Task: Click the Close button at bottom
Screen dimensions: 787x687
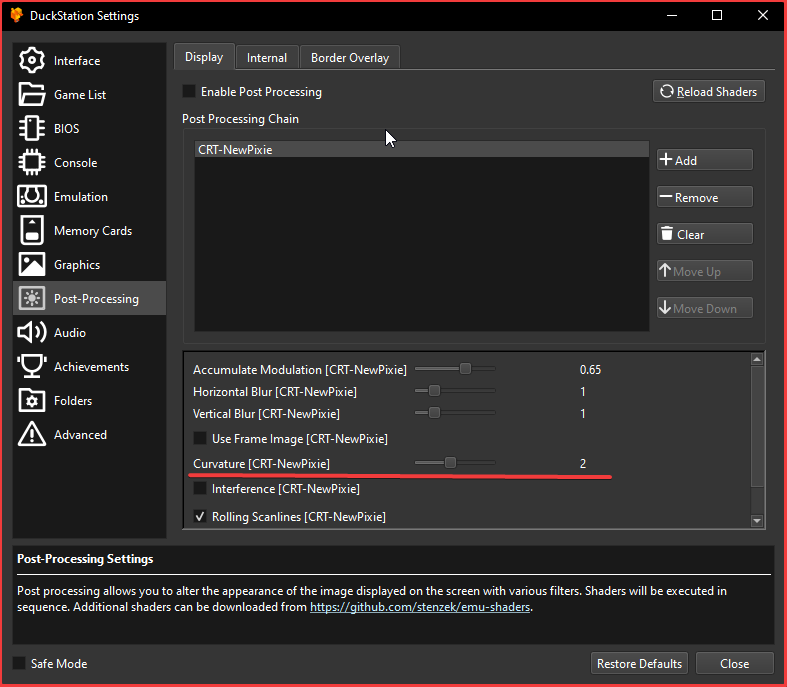Action: pos(734,663)
